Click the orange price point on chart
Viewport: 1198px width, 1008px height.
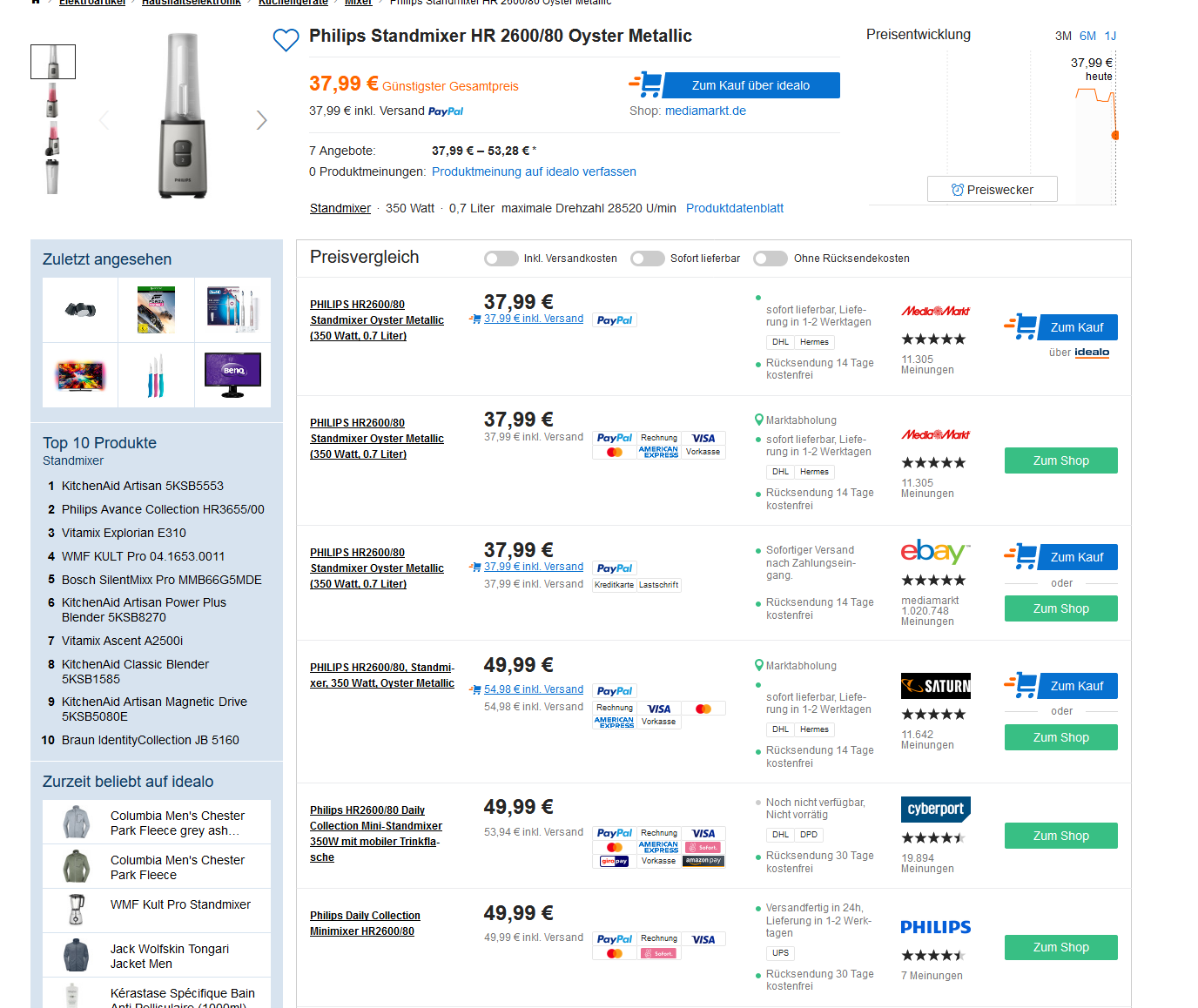click(1115, 135)
